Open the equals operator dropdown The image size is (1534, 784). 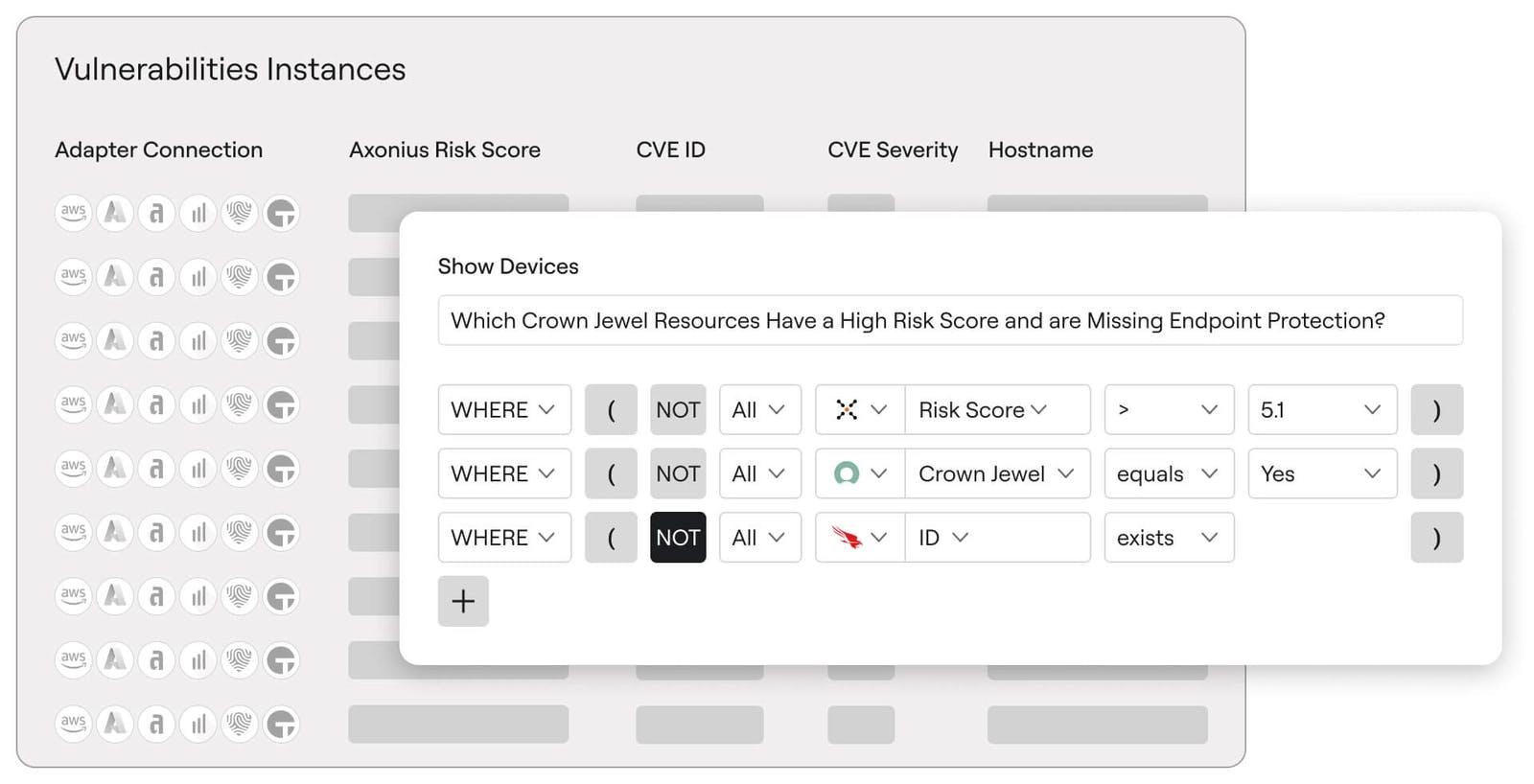point(1168,473)
